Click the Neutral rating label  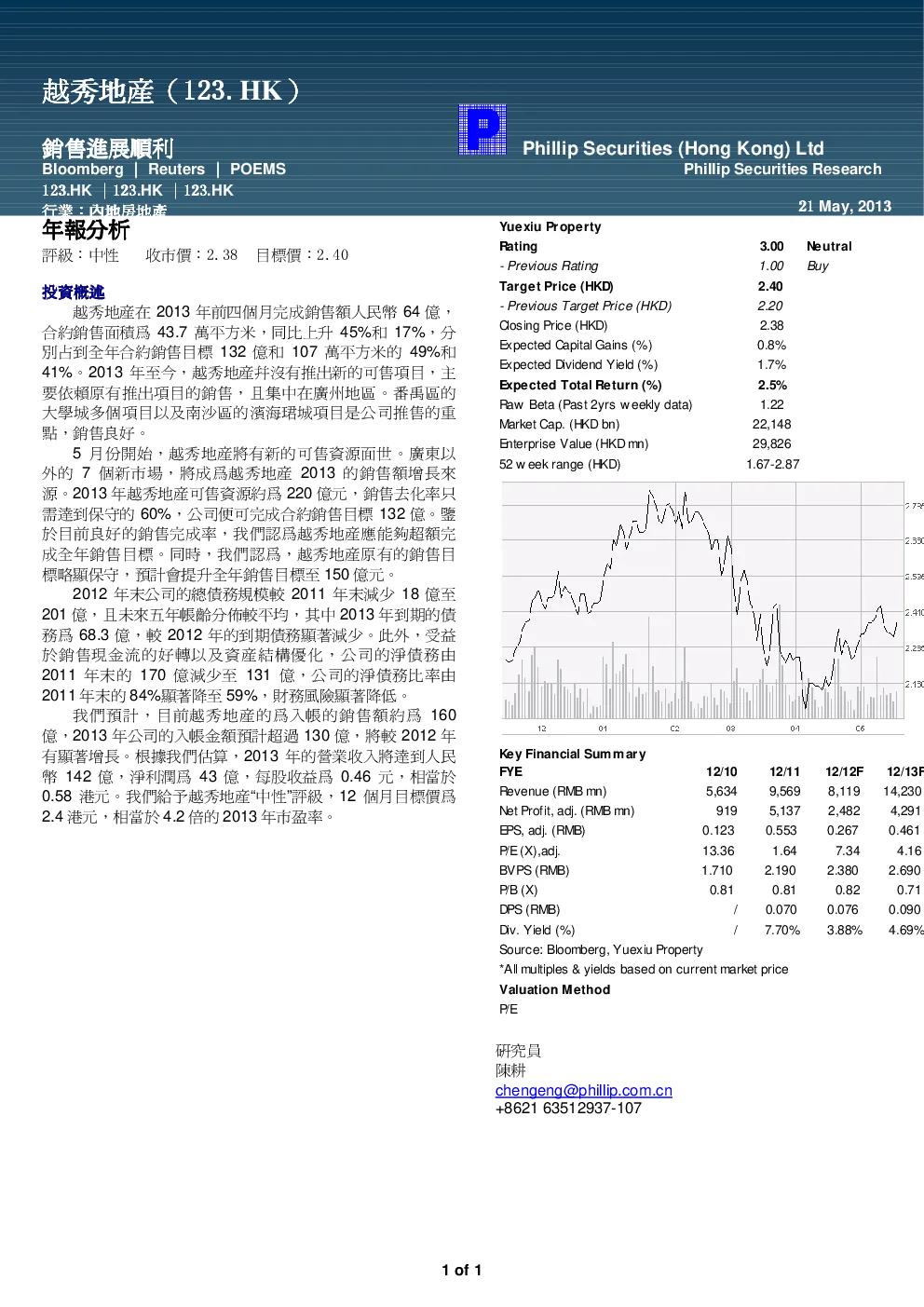pos(829,246)
